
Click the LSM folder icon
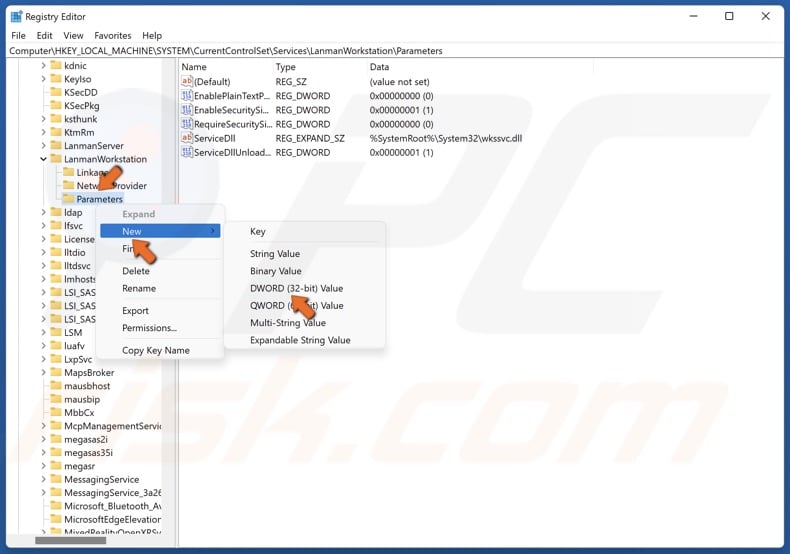[x=56, y=332]
